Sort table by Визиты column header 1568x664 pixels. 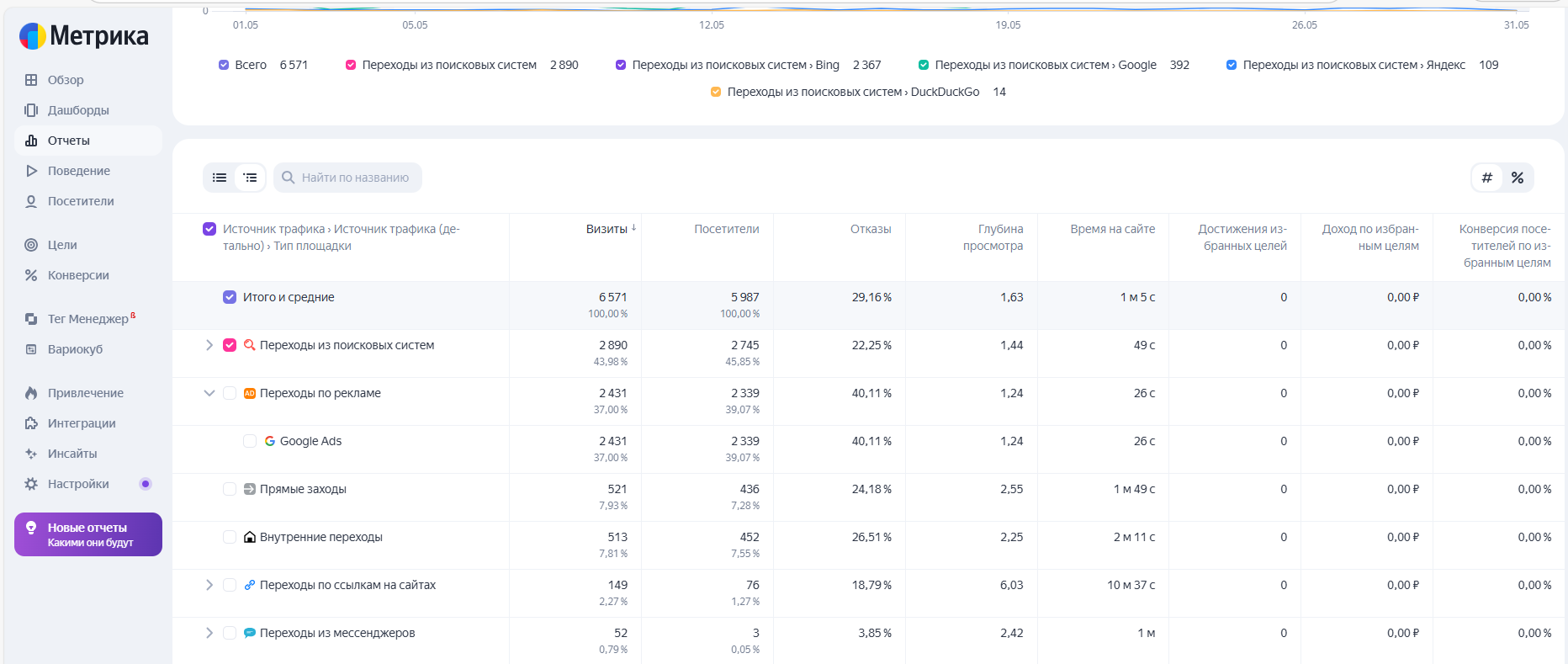607,229
